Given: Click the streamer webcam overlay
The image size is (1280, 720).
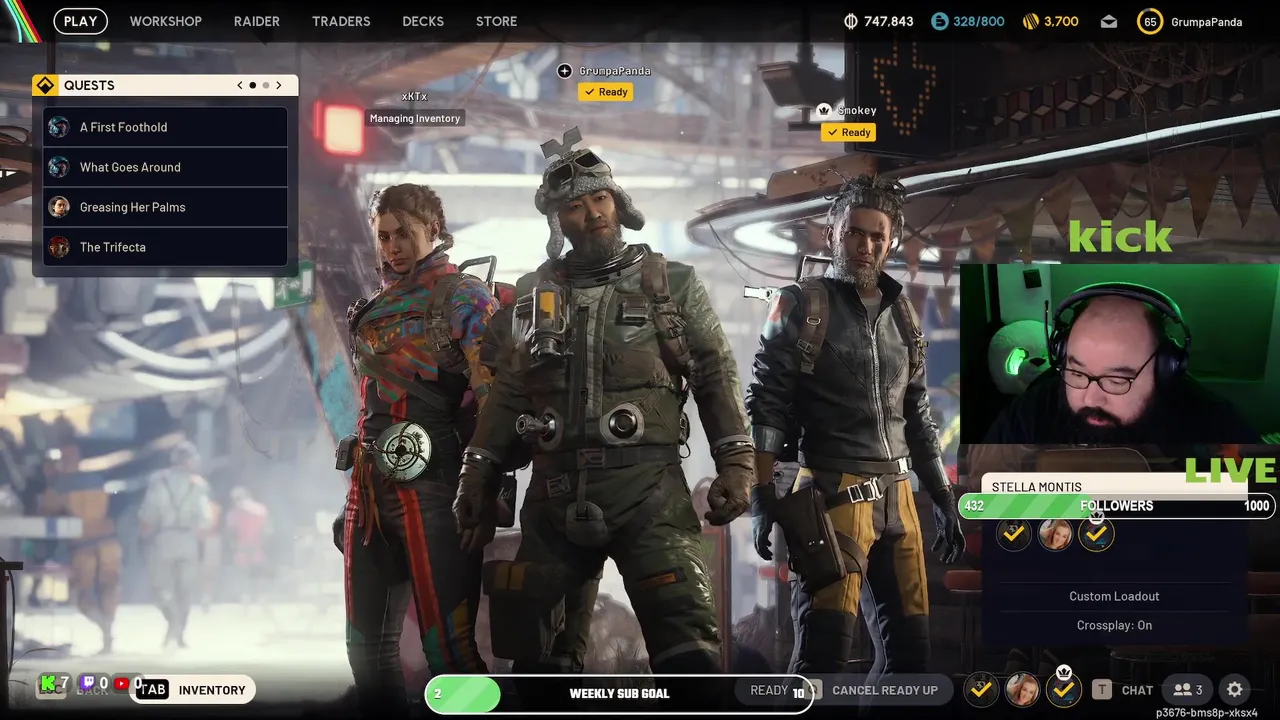Looking at the screenshot, I should [1119, 354].
